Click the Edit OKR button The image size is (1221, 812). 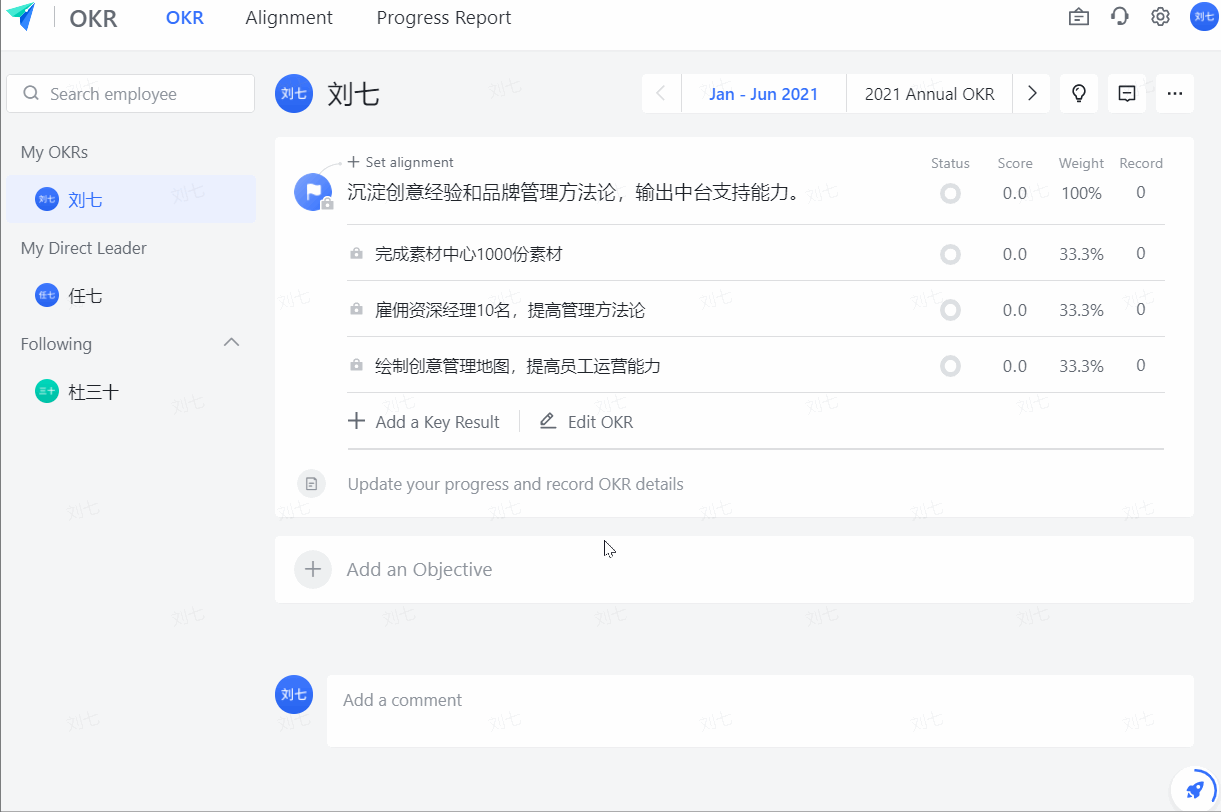[586, 421]
